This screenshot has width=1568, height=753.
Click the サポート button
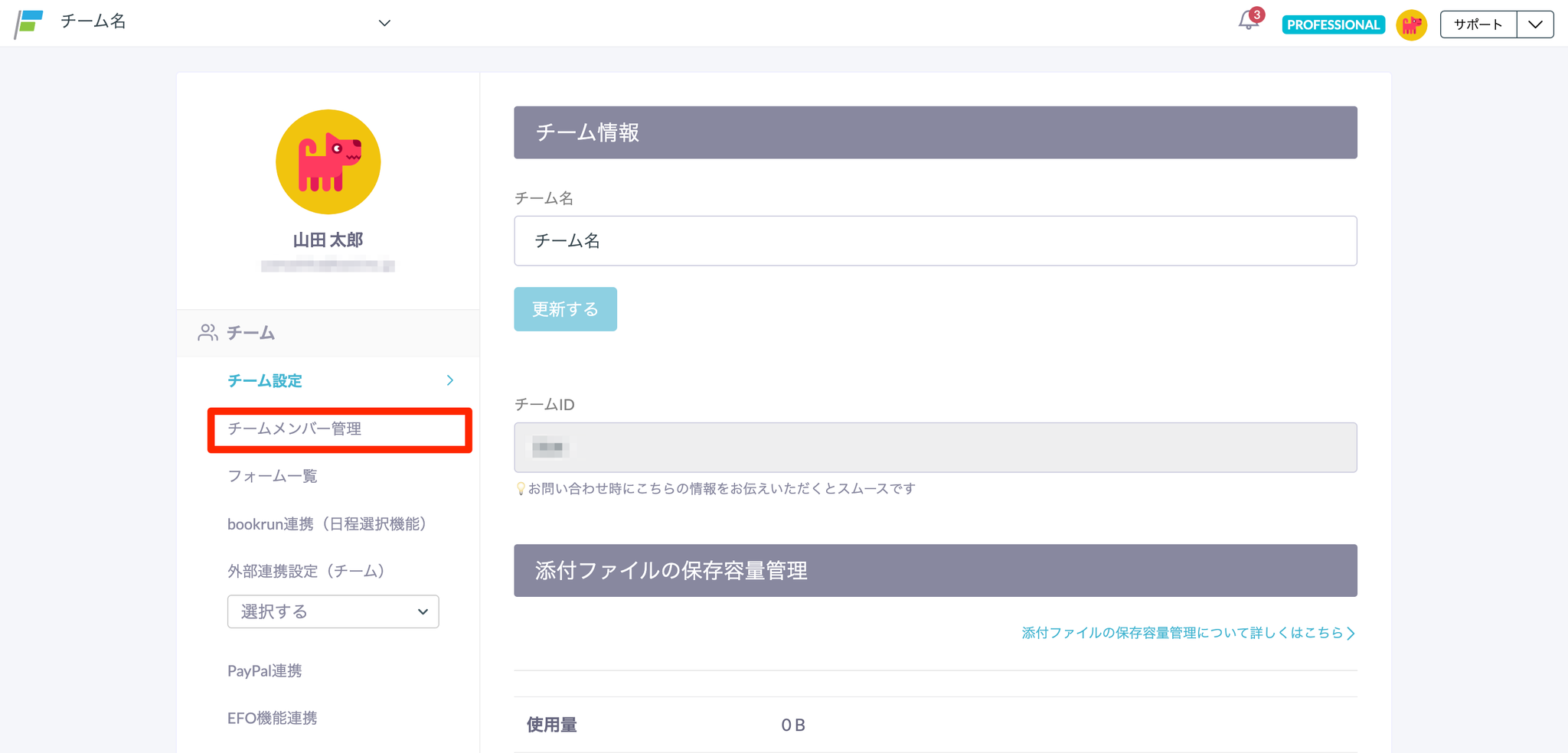(1478, 24)
